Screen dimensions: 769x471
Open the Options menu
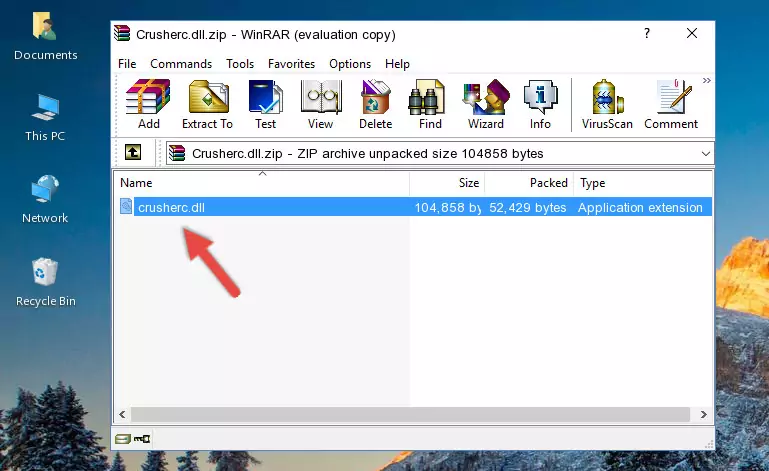coord(350,64)
